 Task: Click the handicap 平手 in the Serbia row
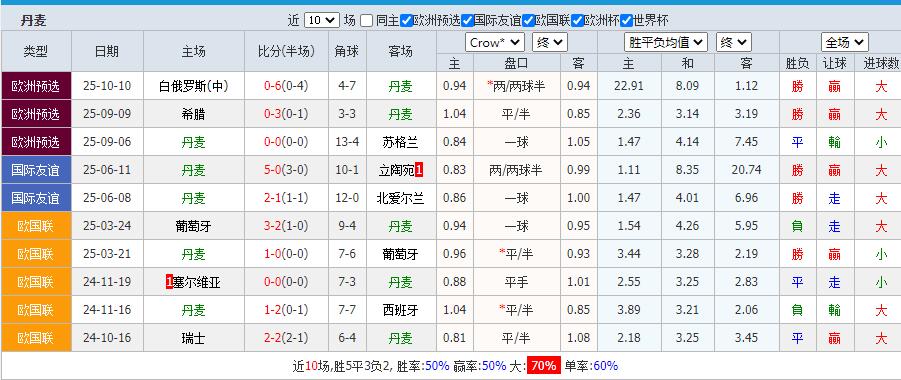pyautogui.click(x=516, y=282)
